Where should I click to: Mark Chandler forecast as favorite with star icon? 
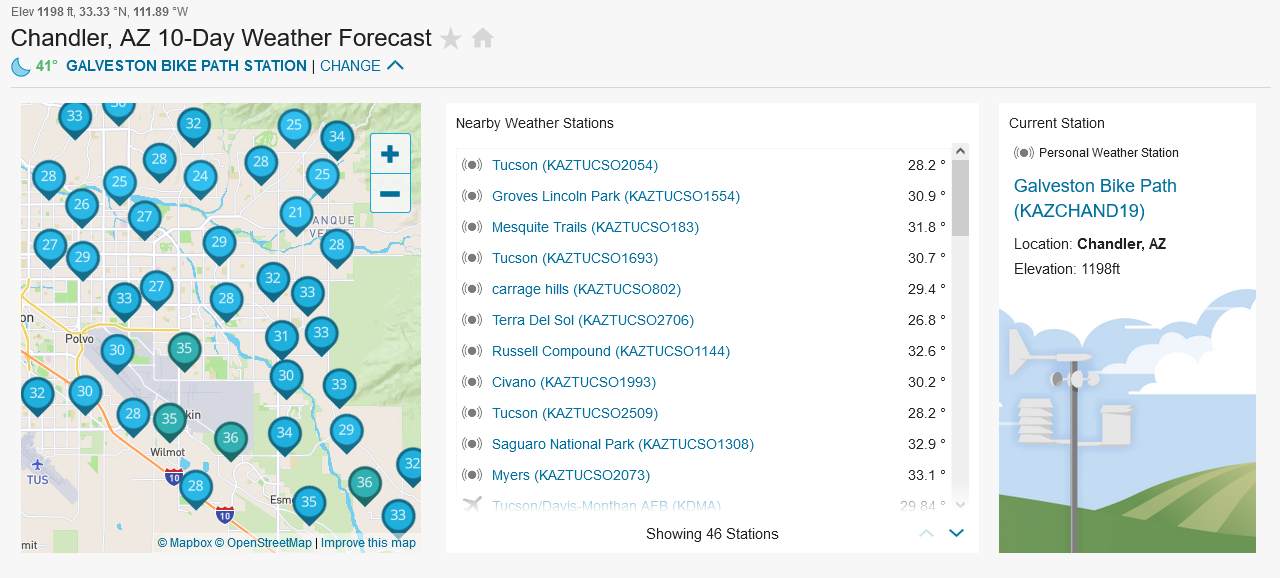(x=451, y=39)
